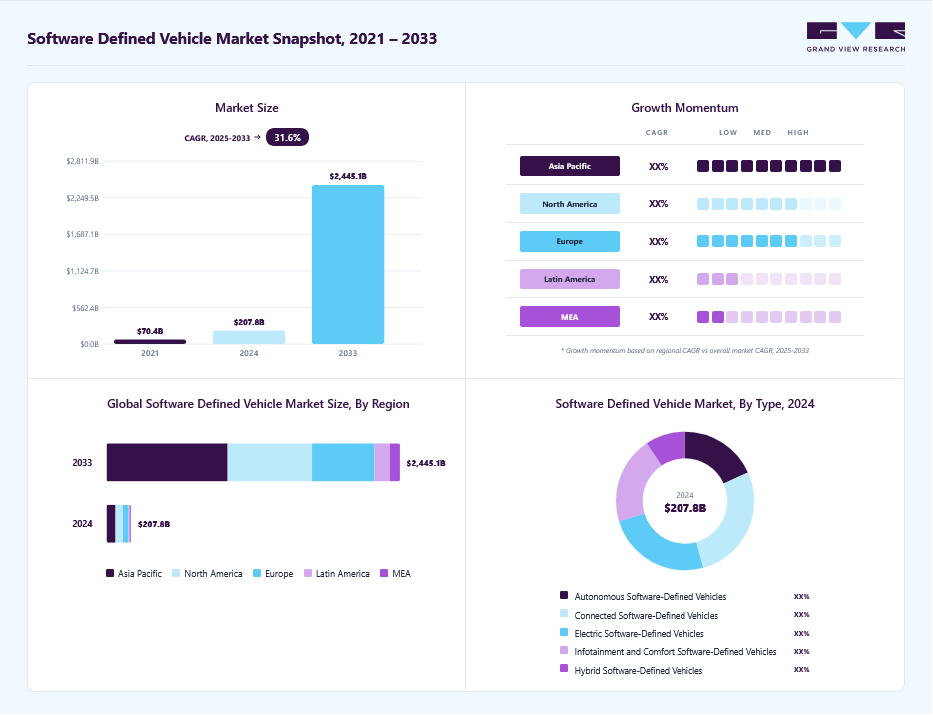933x715 pixels.
Task: Click the Latin America momentum indicator squares
Action: point(769,279)
